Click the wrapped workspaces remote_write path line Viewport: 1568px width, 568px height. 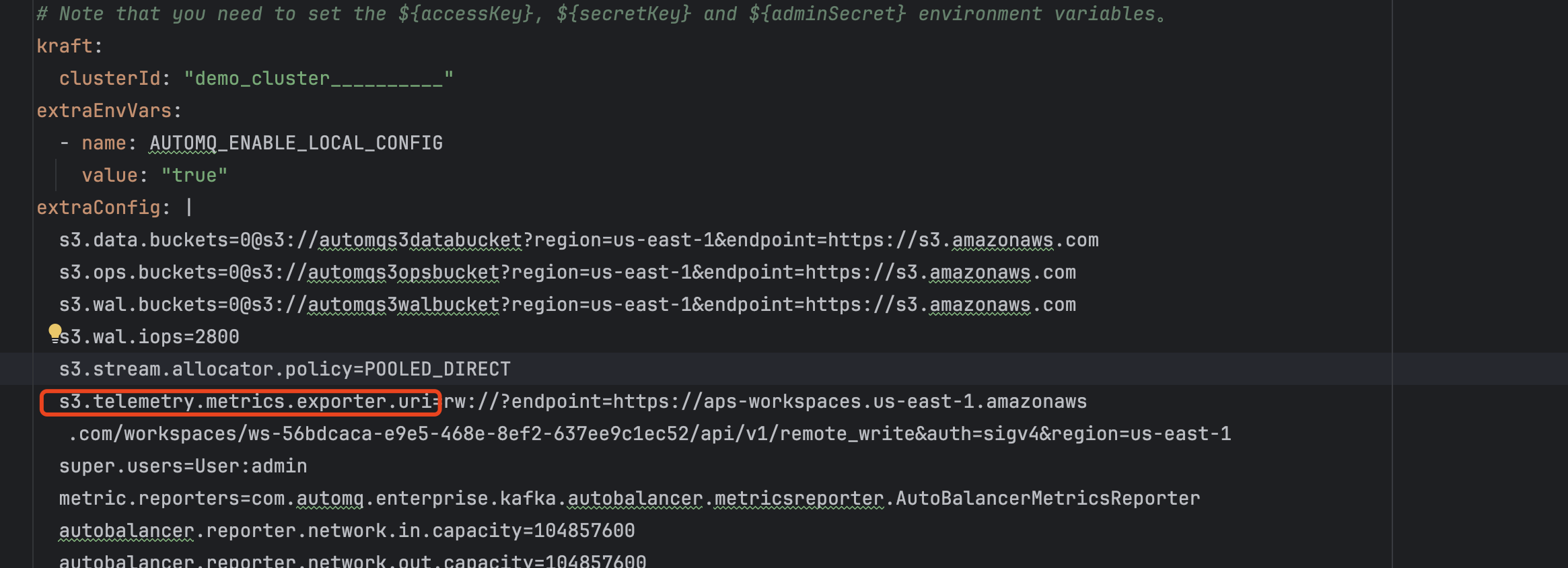click(650, 434)
